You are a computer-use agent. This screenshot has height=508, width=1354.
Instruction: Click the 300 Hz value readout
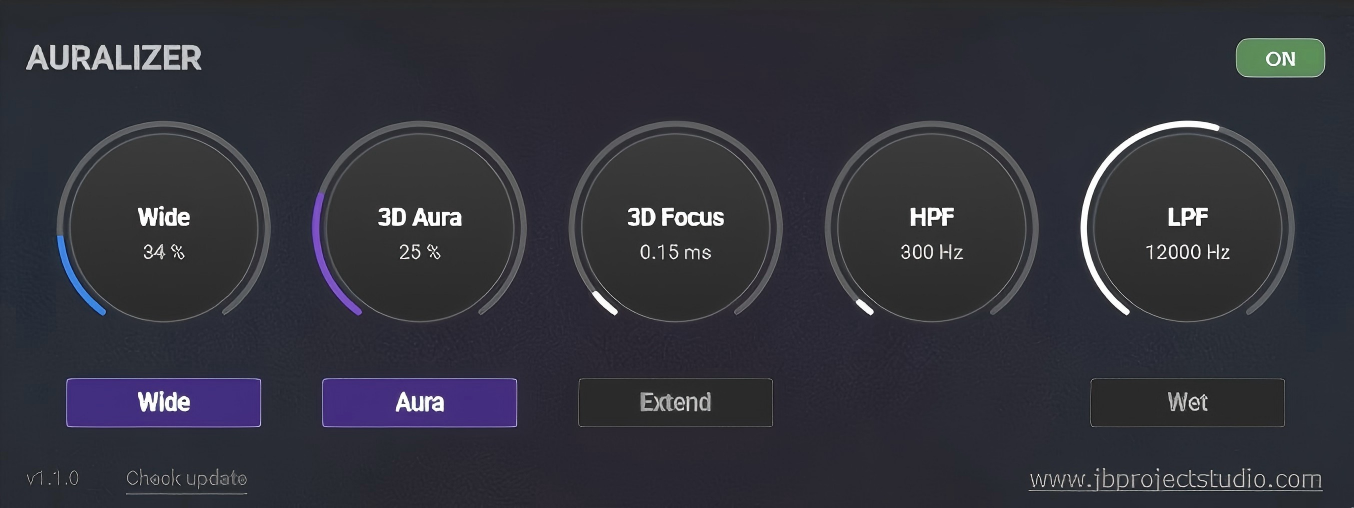(932, 252)
